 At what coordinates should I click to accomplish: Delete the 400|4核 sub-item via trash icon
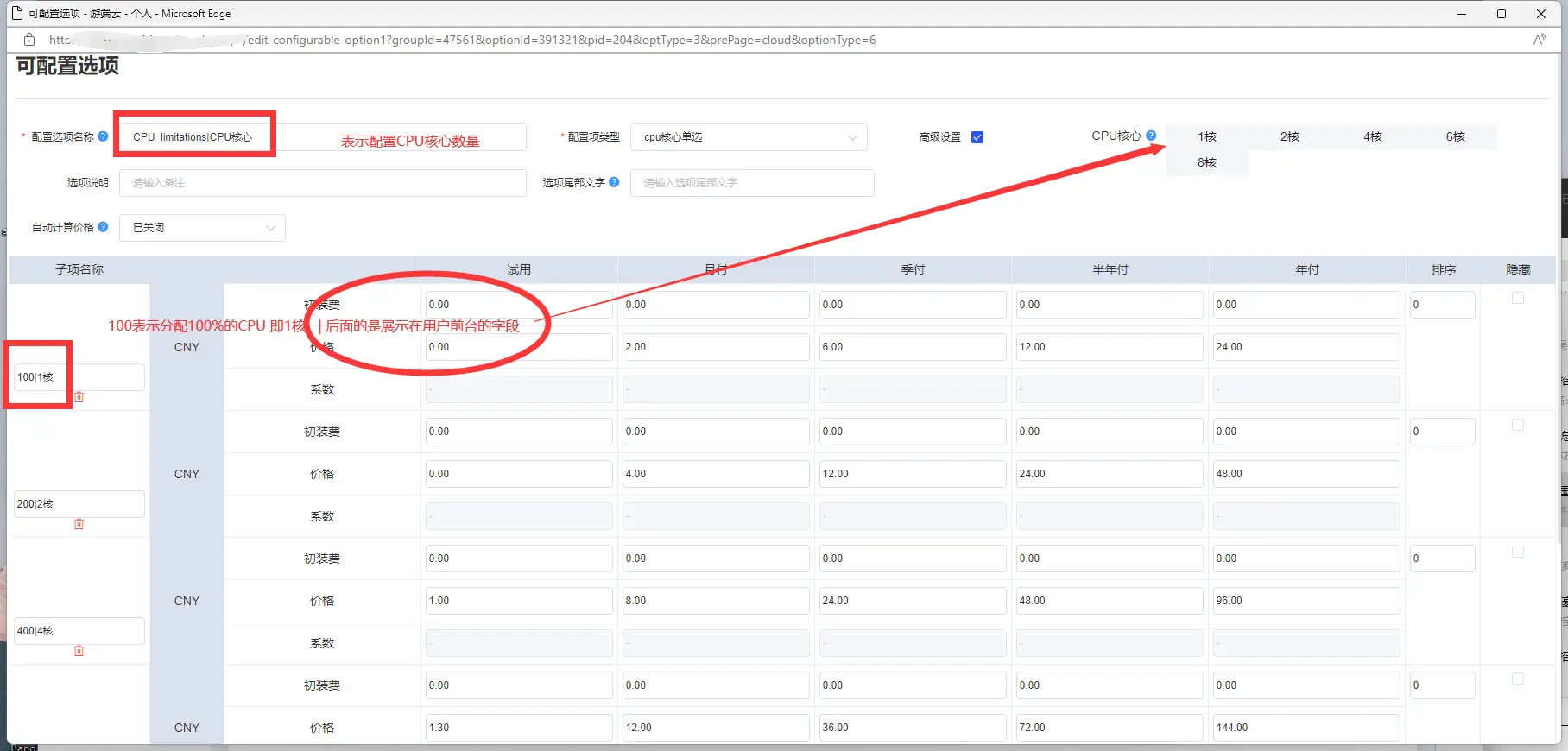pyautogui.click(x=79, y=651)
